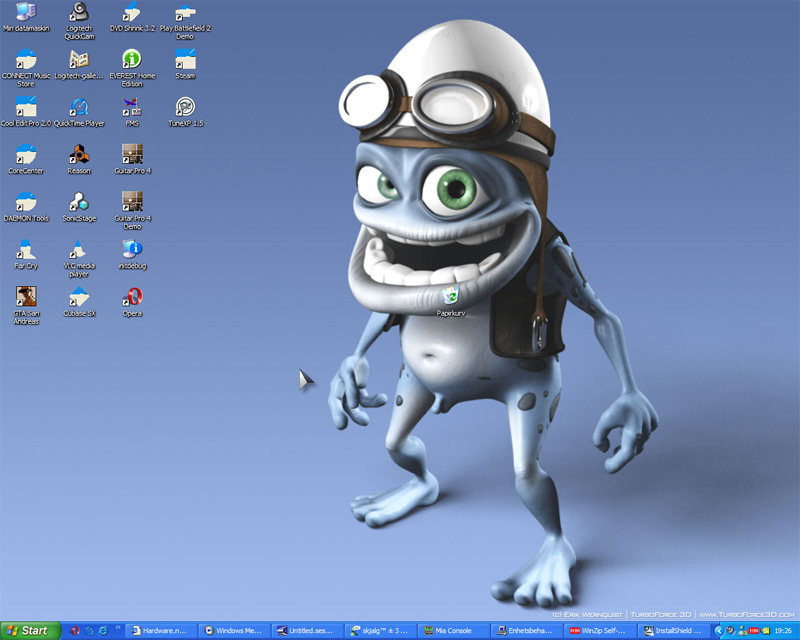The width and height of the screenshot is (800, 640).
Task: Select the EVEREST Home Edition icon
Action: tap(132, 68)
